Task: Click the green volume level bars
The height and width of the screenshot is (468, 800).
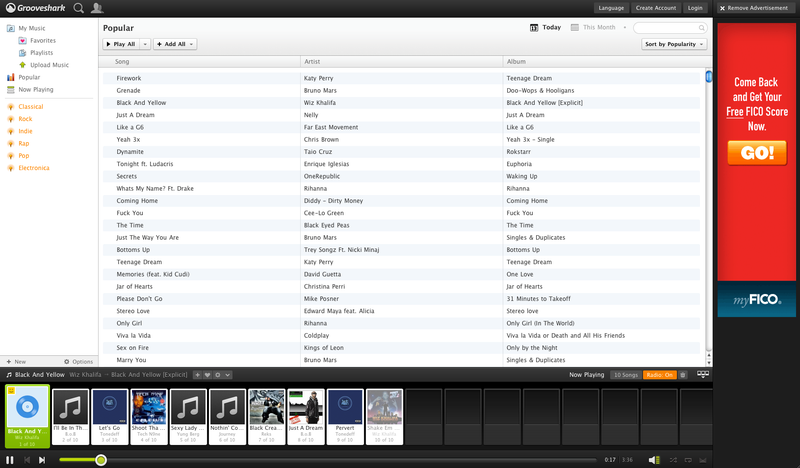Action: 658,460
